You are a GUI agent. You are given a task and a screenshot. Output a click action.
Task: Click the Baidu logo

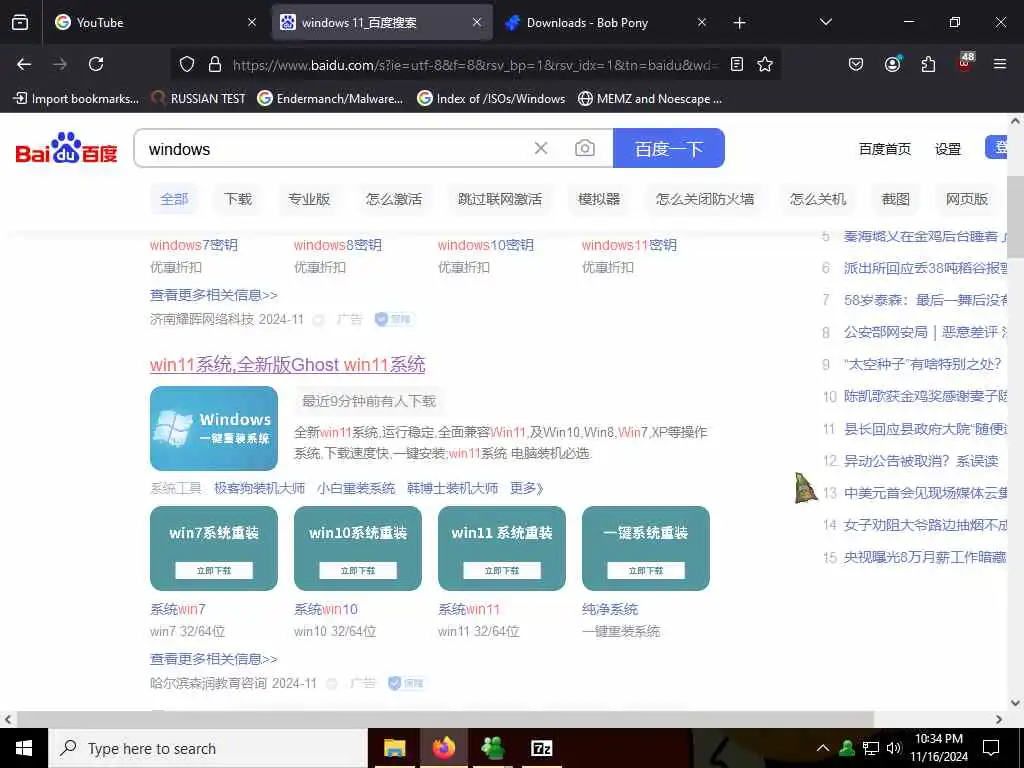point(66,148)
